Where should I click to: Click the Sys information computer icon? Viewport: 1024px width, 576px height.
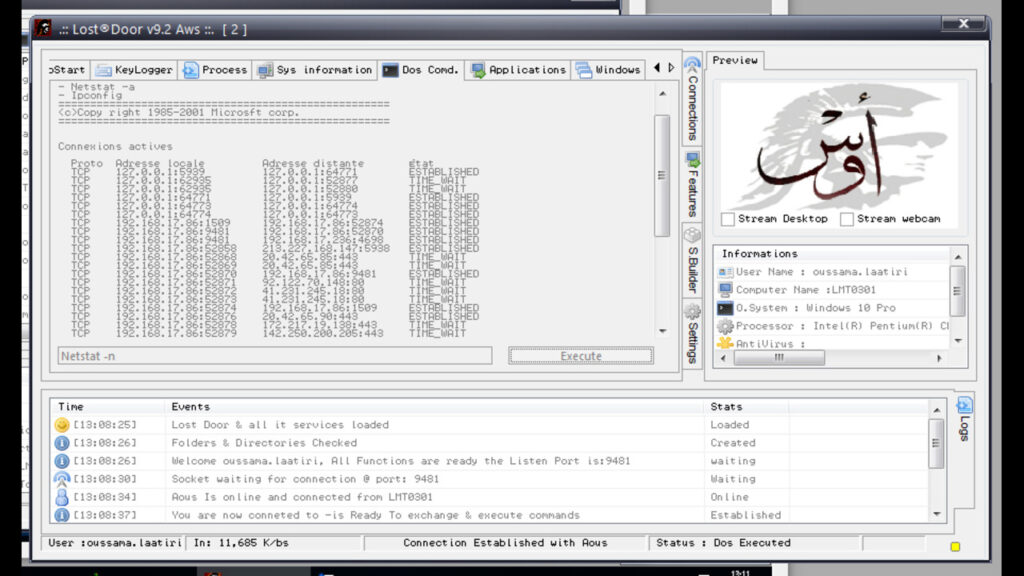[264, 70]
